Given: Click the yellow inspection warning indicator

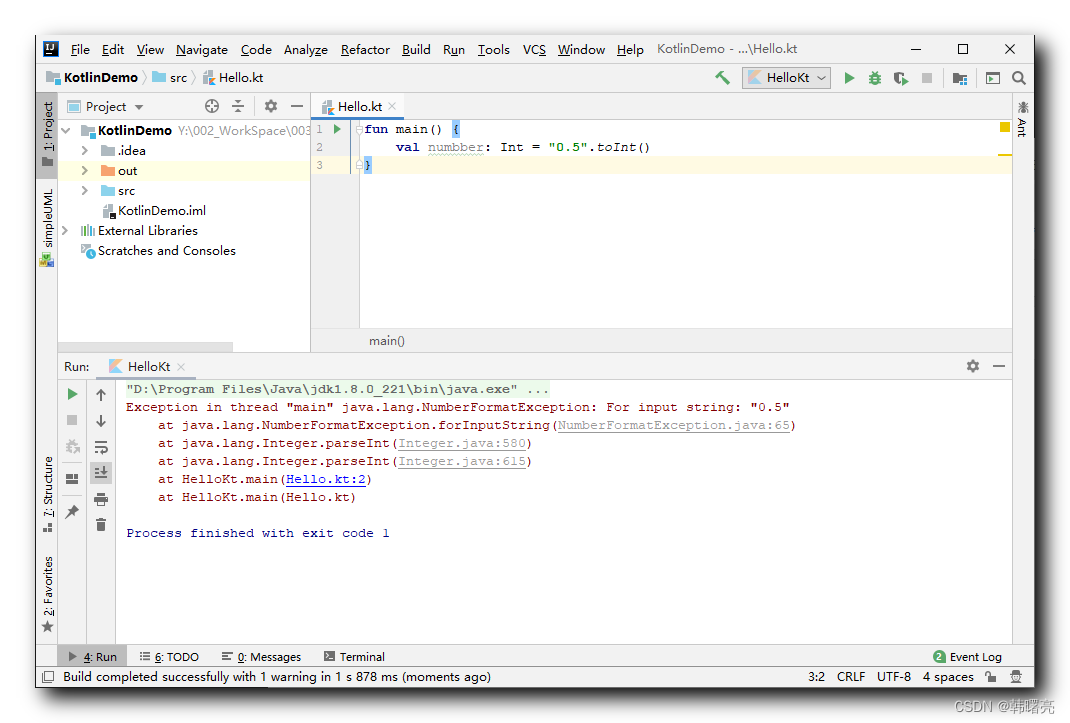Looking at the screenshot, I should click(x=1004, y=127).
